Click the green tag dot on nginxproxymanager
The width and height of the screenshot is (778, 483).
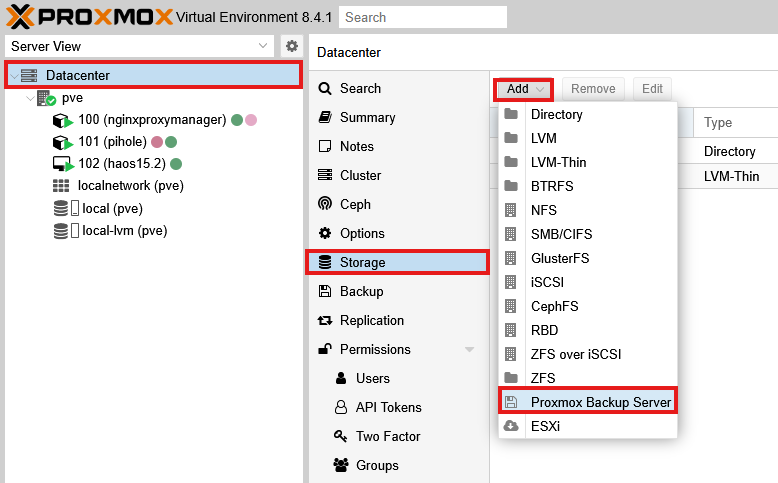[237, 120]
